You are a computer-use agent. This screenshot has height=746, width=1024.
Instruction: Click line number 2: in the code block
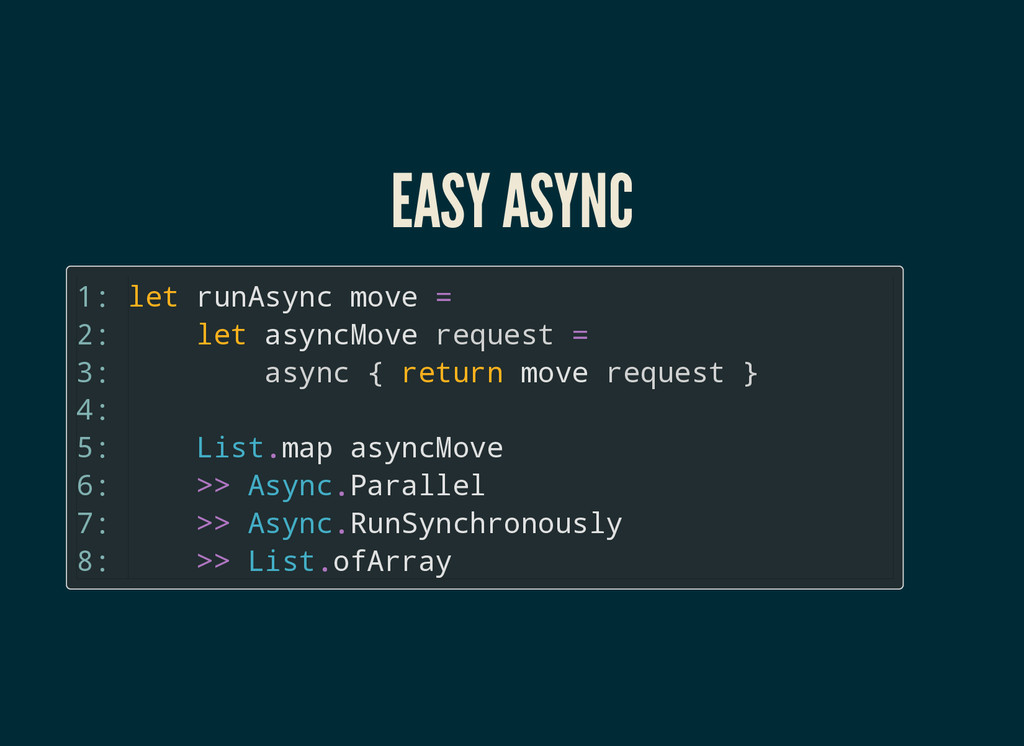click(x=92, y=335)
